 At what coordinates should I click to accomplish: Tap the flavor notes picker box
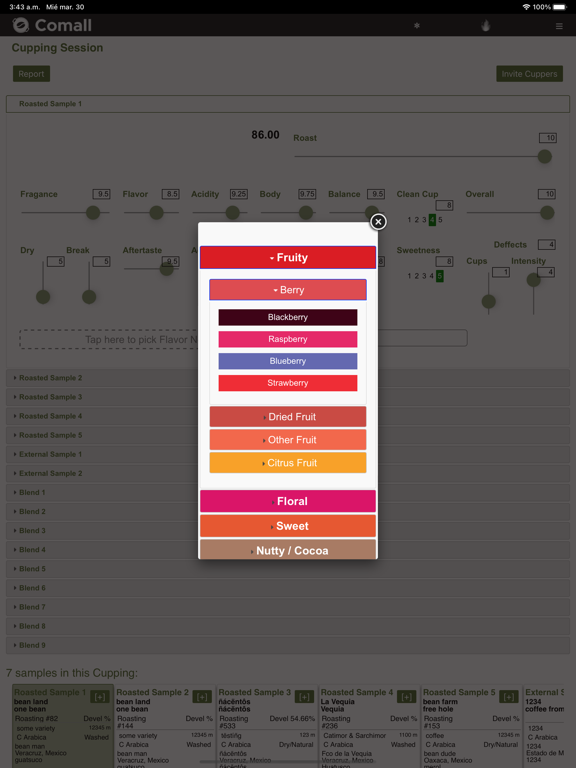click(109, 339)
